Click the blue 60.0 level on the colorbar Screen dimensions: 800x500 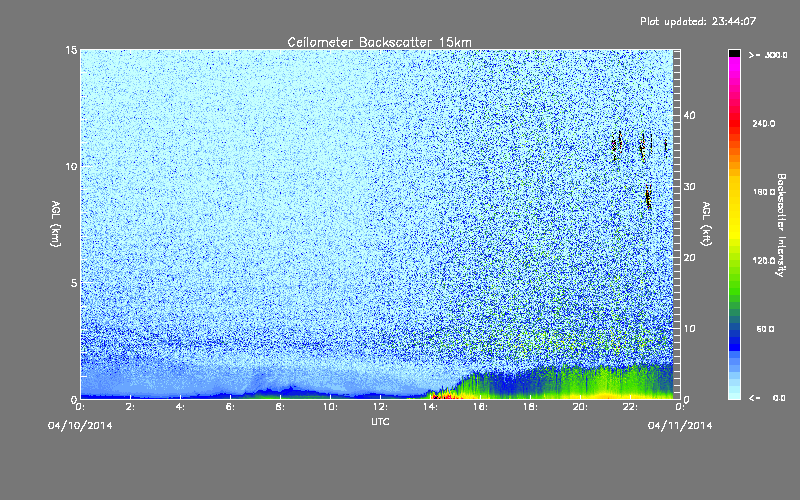tap(734, 329)
